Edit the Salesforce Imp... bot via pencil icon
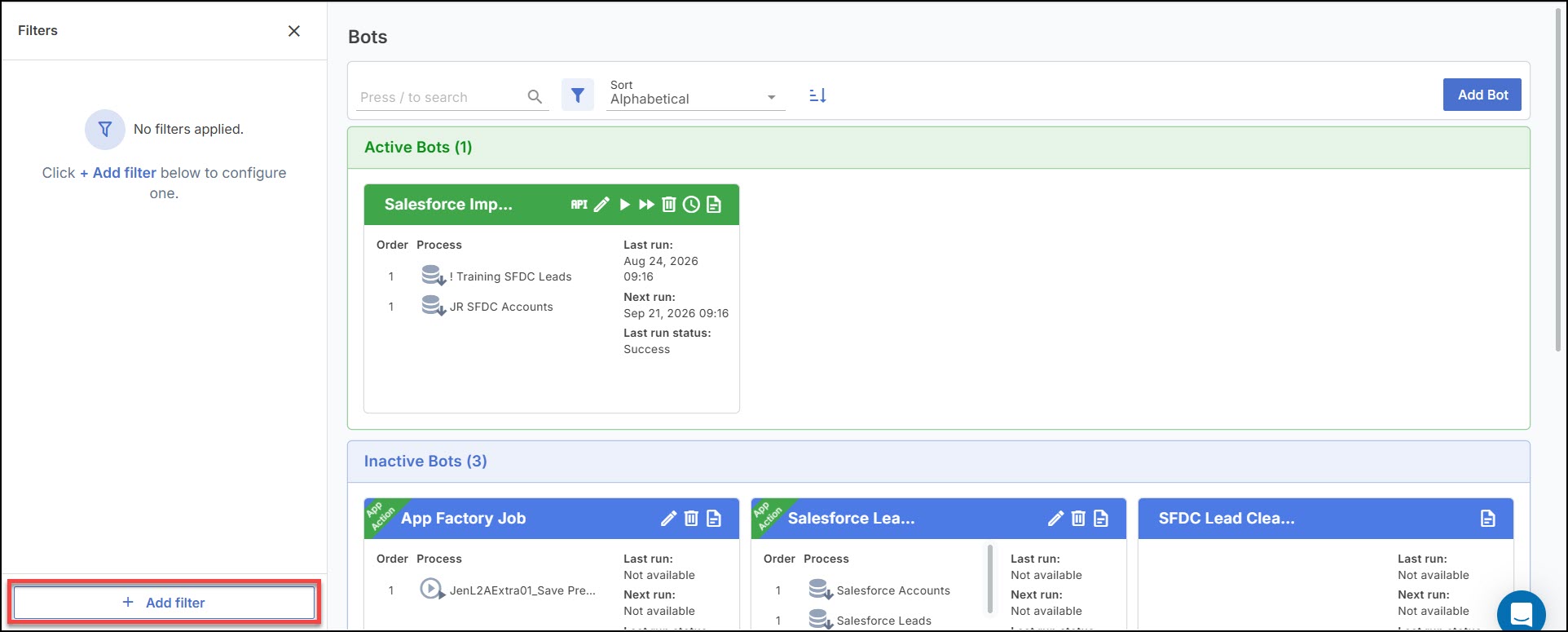Viewport: 1568px width, 632px height. click(601, 205)
